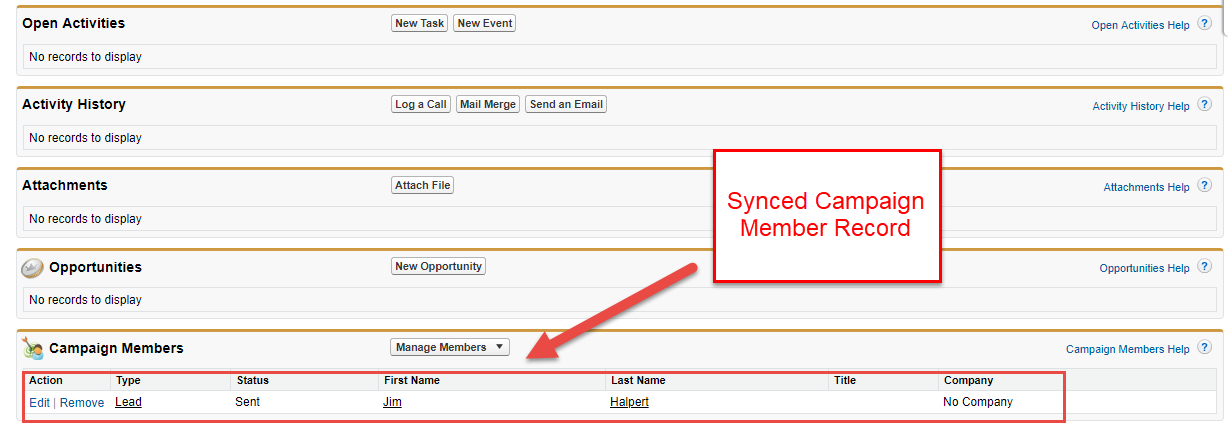Open the Jim first name link

point(392,402)
